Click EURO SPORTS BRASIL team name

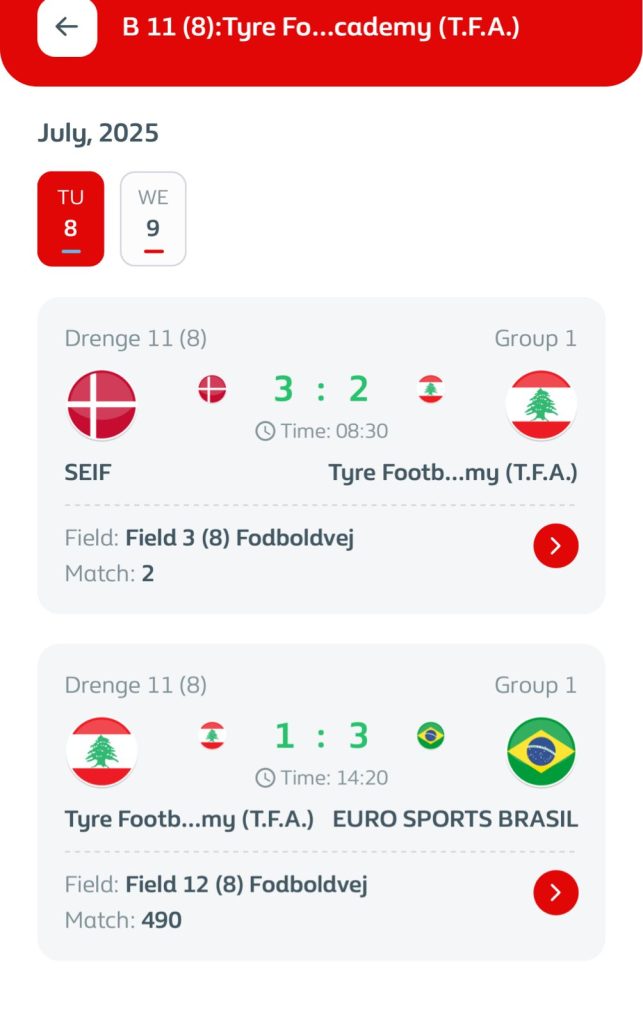click(x=455, y=819)
